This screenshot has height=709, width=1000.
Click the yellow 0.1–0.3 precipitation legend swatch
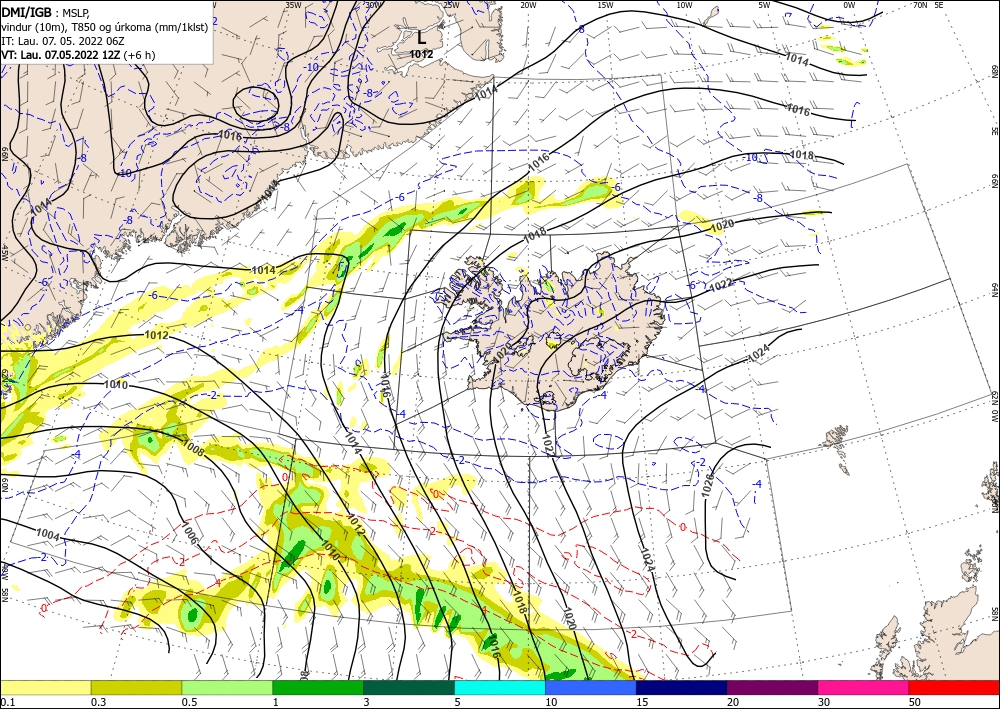click(45, 687)
